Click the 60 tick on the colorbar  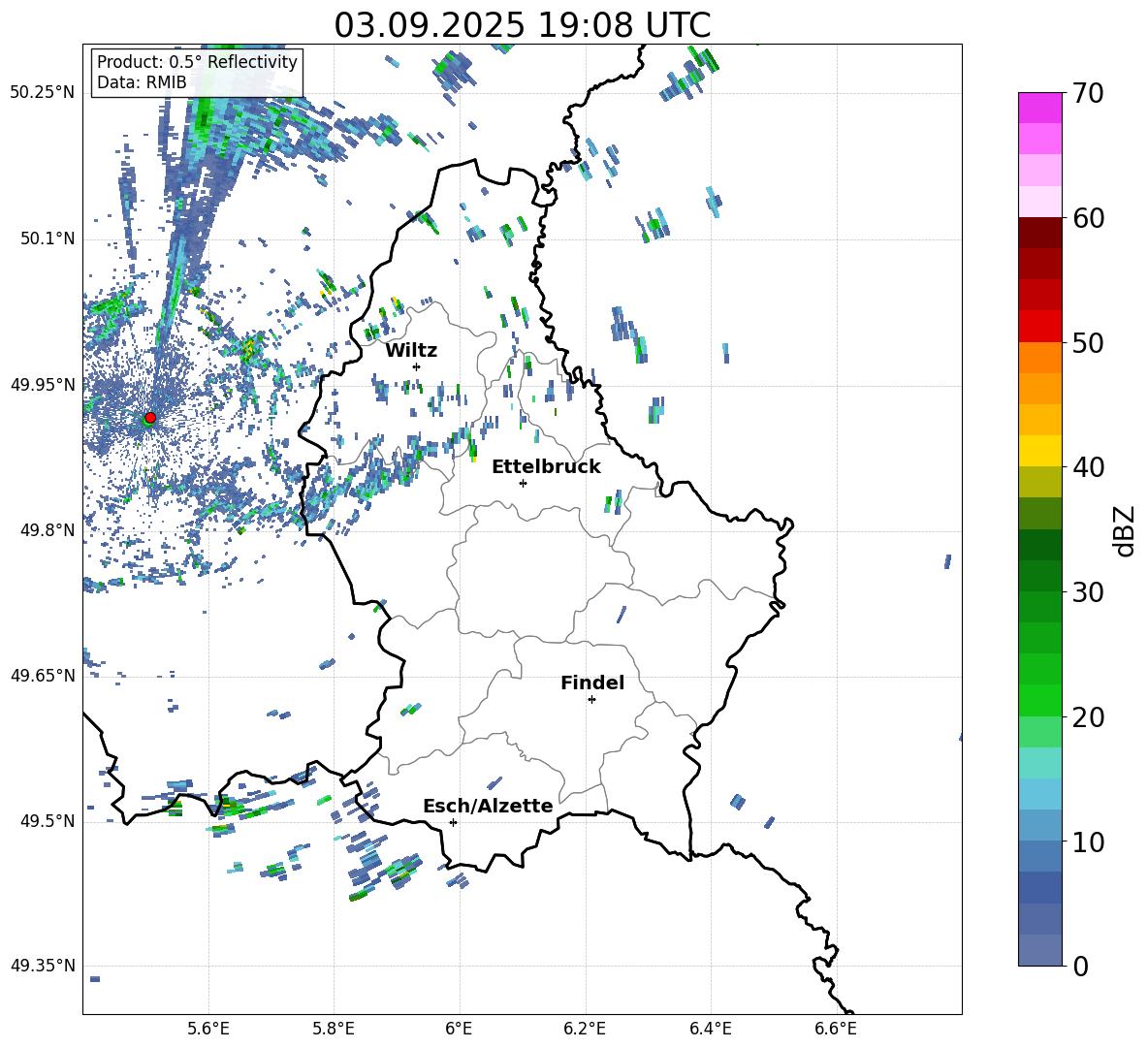1088,218
